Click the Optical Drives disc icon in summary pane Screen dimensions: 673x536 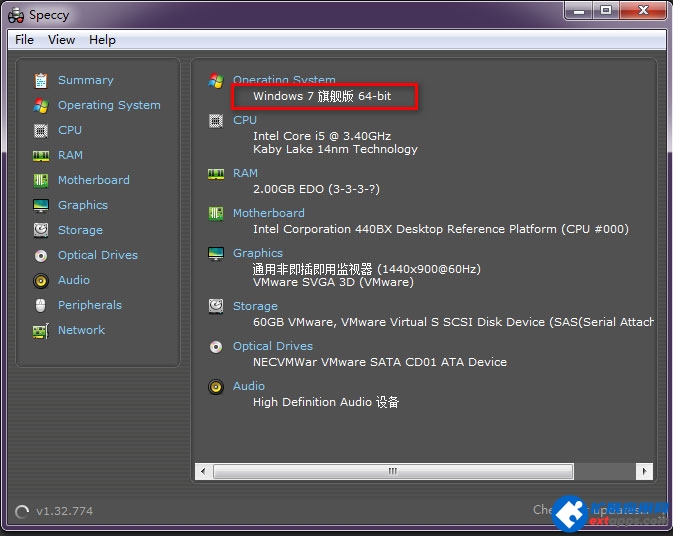[216, 346]
